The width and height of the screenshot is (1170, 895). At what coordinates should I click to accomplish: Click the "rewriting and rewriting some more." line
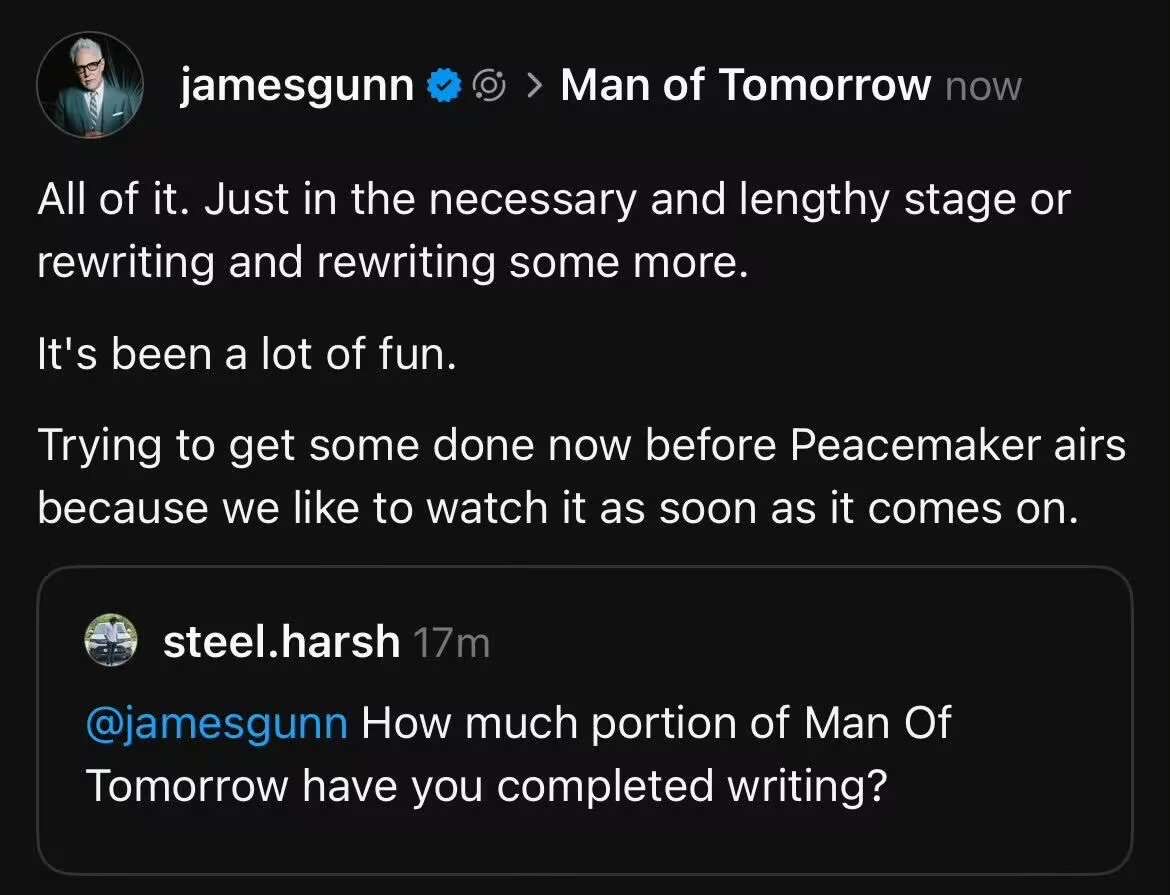point(392,263)
